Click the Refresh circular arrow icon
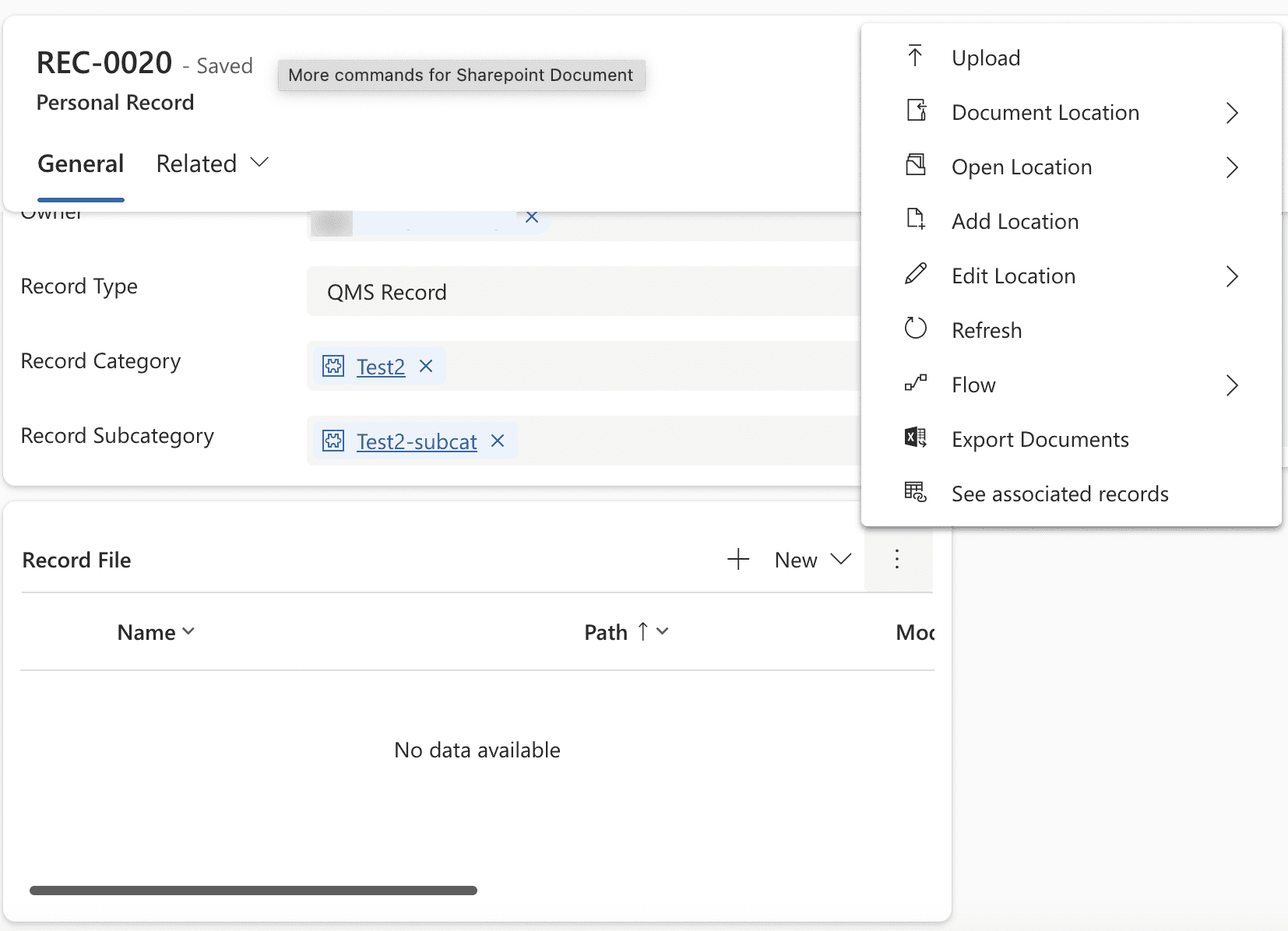The height and width of the screenshot is (931, 1288). click(x=916, y=328)
